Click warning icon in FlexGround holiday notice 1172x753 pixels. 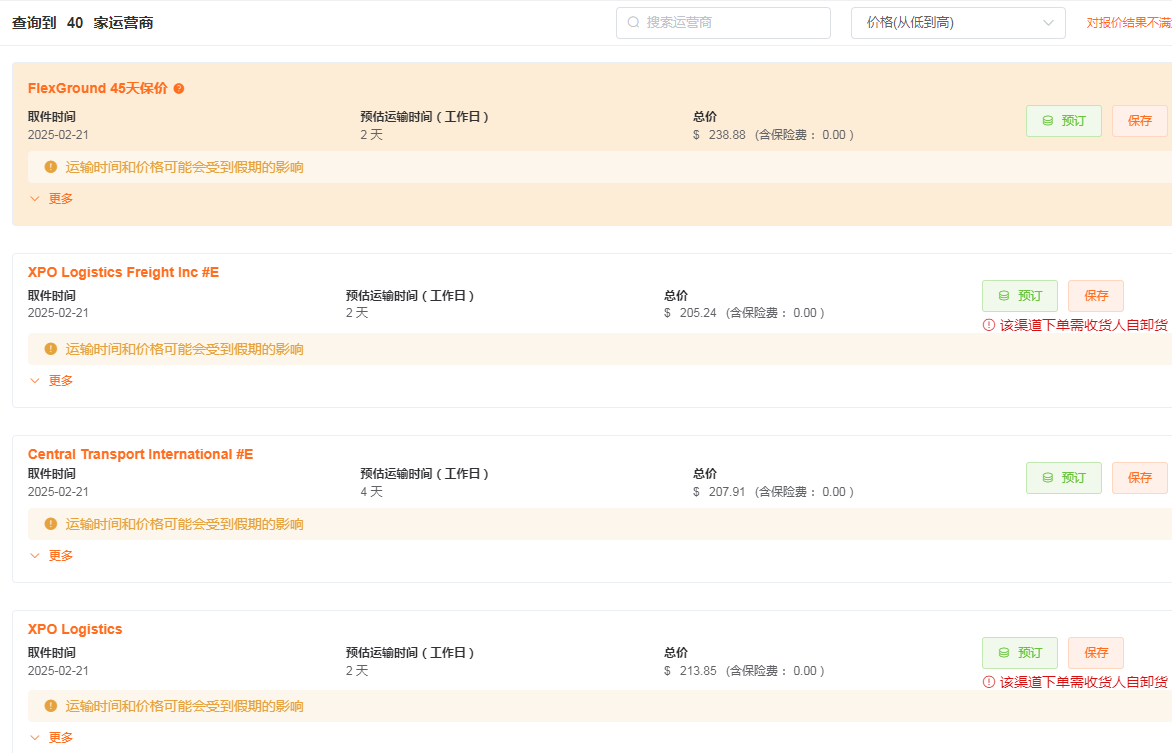51,167
